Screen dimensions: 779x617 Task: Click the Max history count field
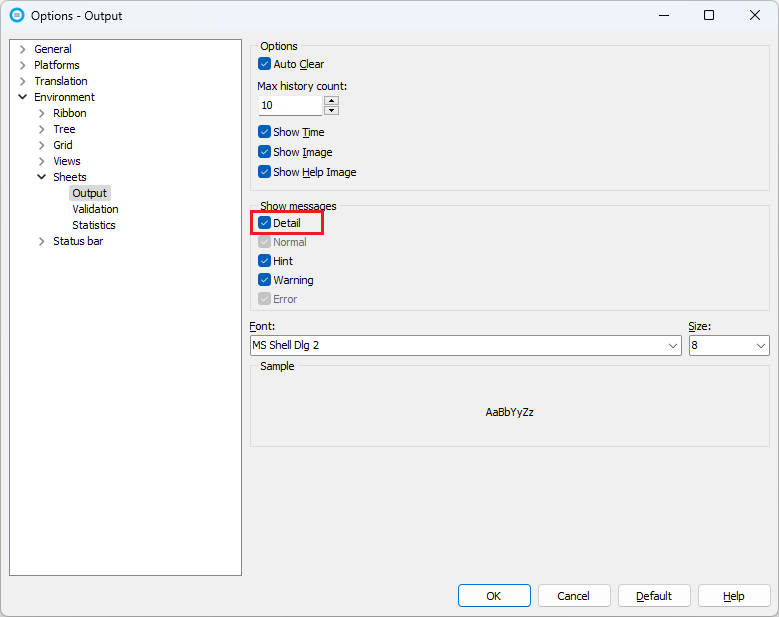tap(291, 105)
